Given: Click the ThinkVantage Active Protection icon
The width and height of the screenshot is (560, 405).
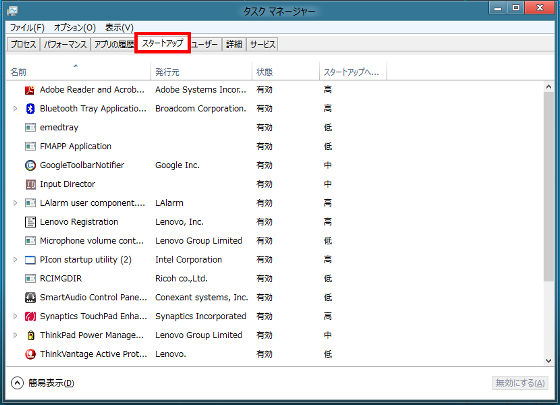Looking at the screenshot, I should 30,354.
